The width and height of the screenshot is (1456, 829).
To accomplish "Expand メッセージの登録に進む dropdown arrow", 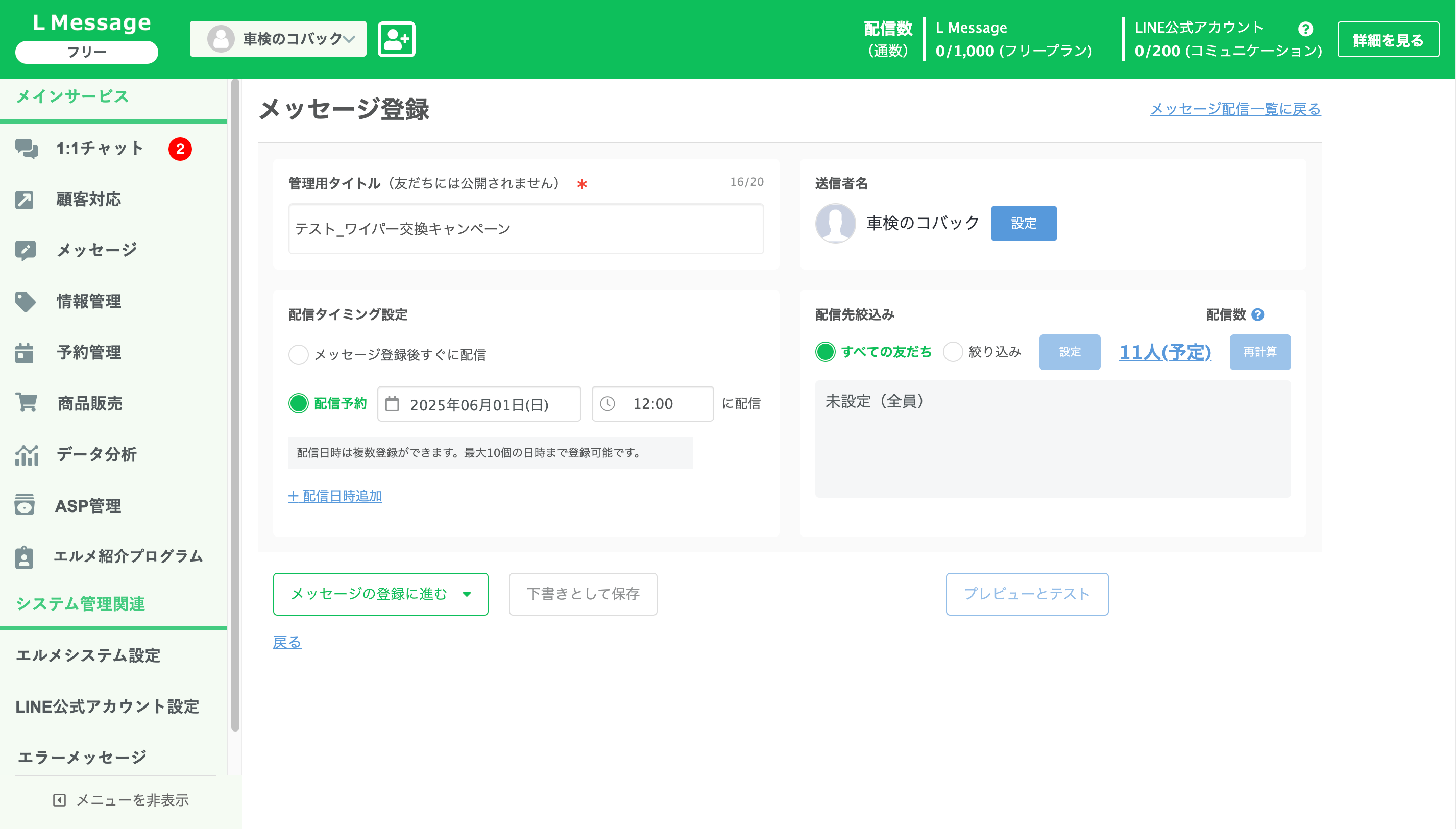I will (x=467, y=594).
